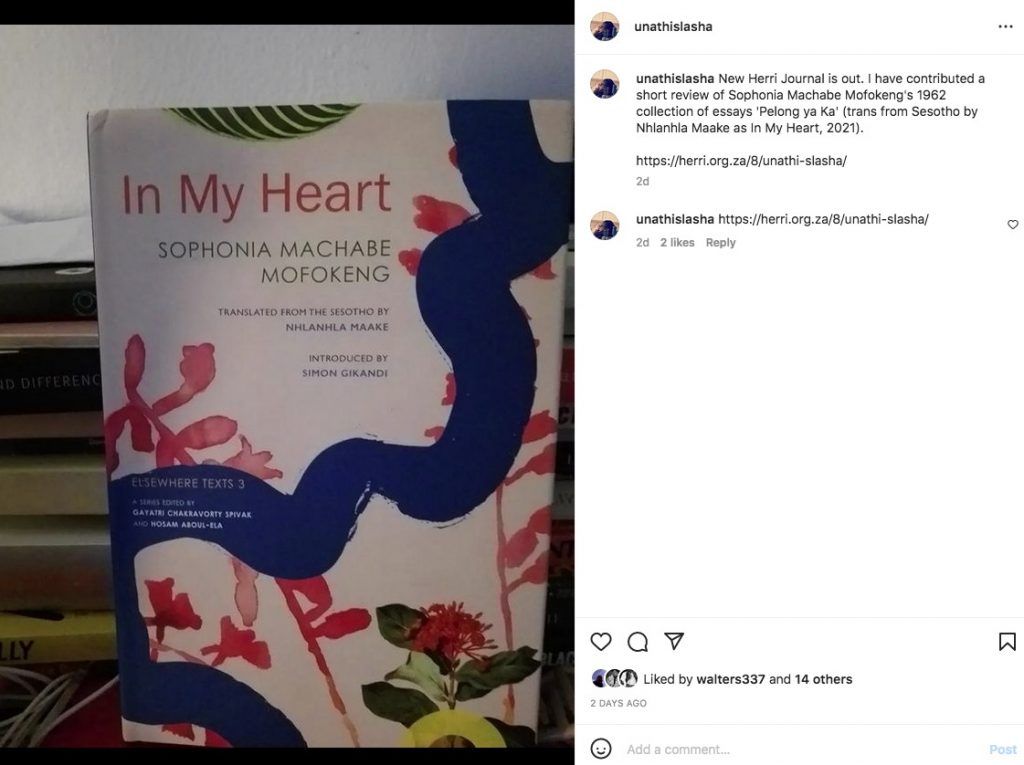
Task: Click the commenter profile picture
Action: (x=604, y=225)
